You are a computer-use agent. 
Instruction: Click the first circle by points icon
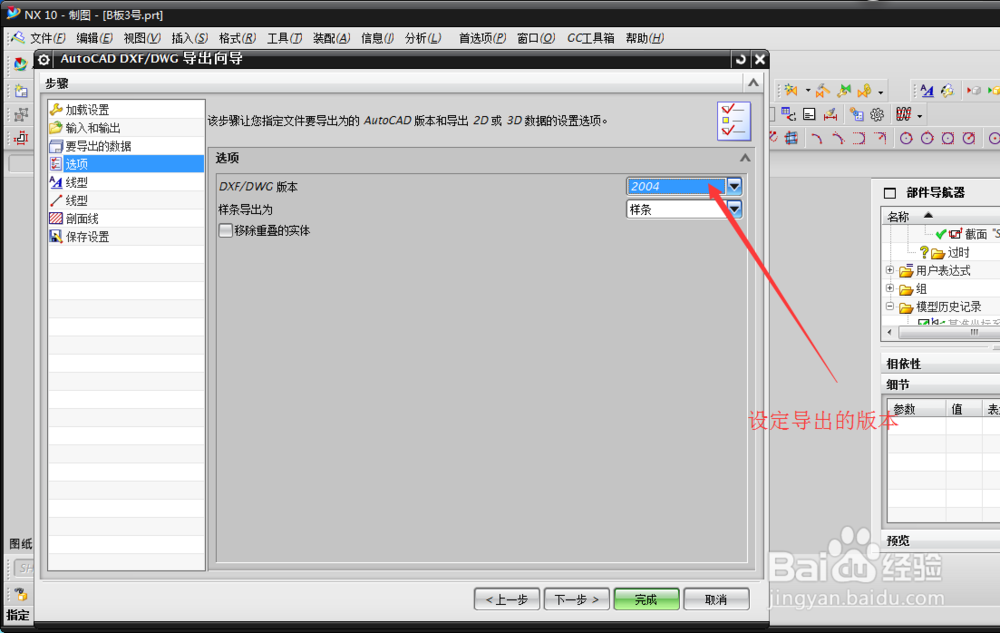(x=906, y=138)
